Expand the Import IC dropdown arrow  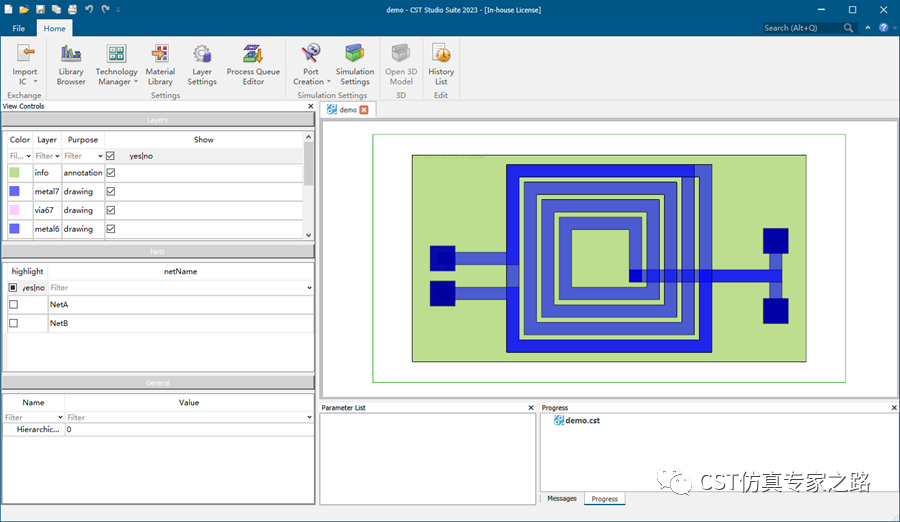click(x=35, y=82)
